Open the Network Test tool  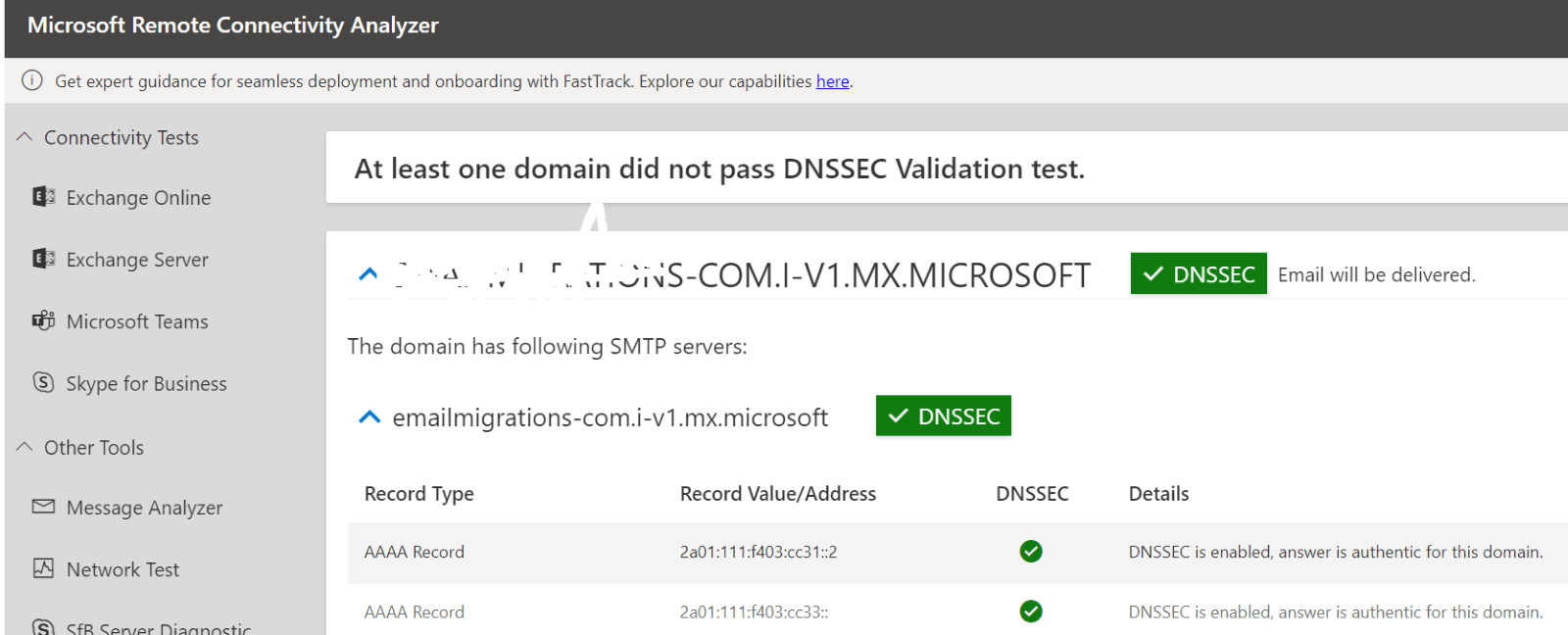click(122, 569)
